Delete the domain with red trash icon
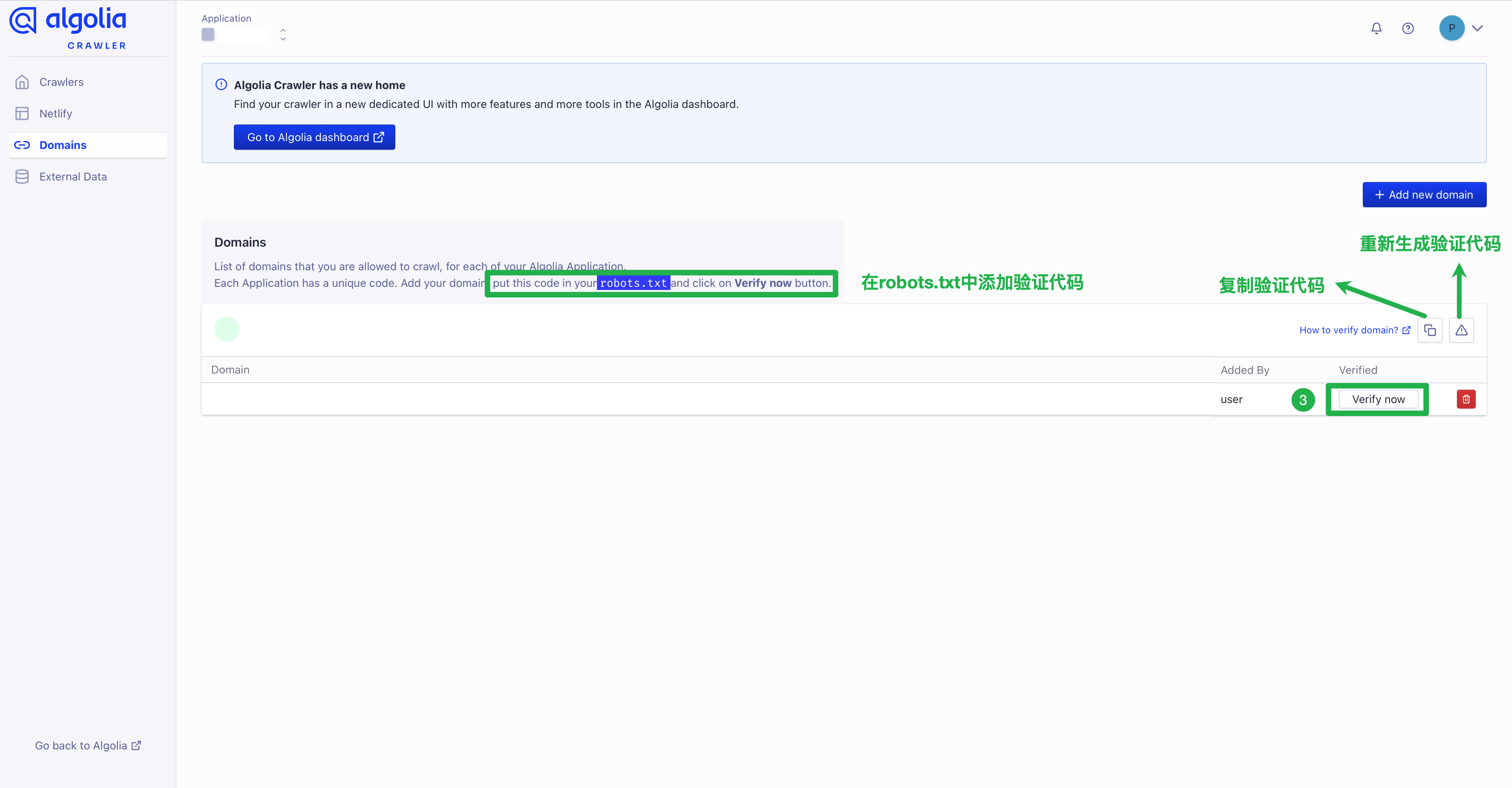Screen dimensions: 1512x788 (x=1466, y=399)
